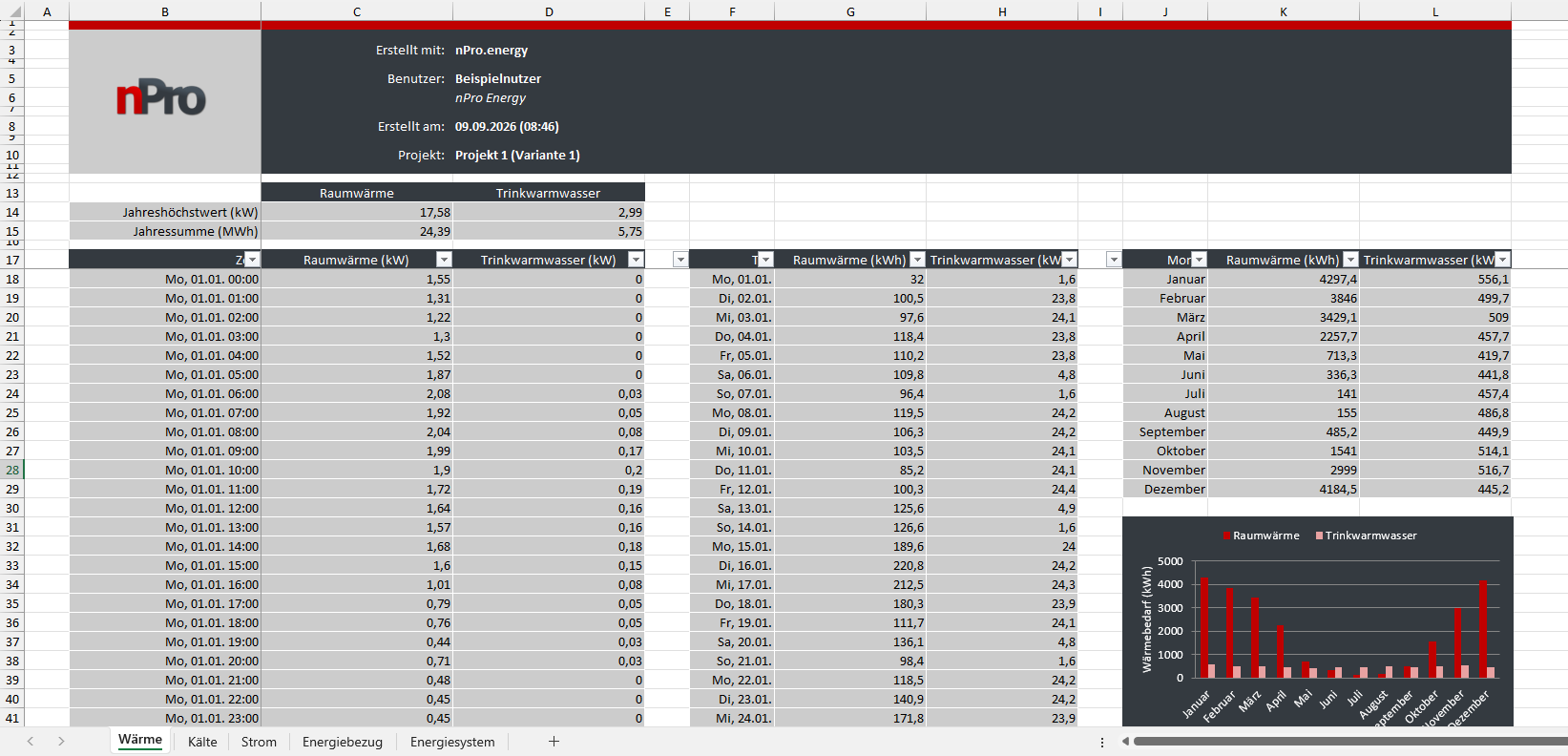Open the Raumwärme (kW) filter in column C
Screen dimensions: 1568x756
coord(444,260)
